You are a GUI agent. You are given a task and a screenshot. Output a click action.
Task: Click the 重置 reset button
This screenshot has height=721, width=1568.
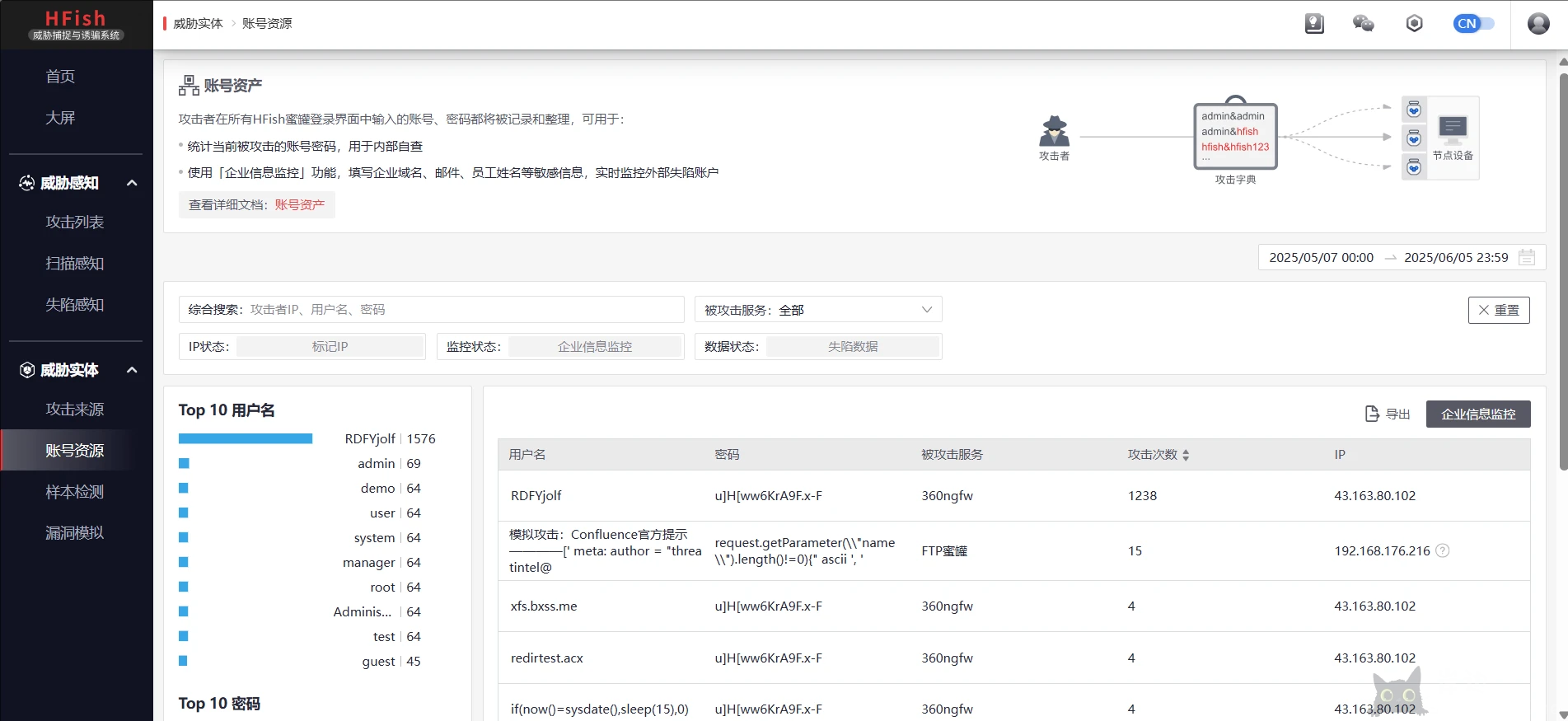tap(1498, 310)
